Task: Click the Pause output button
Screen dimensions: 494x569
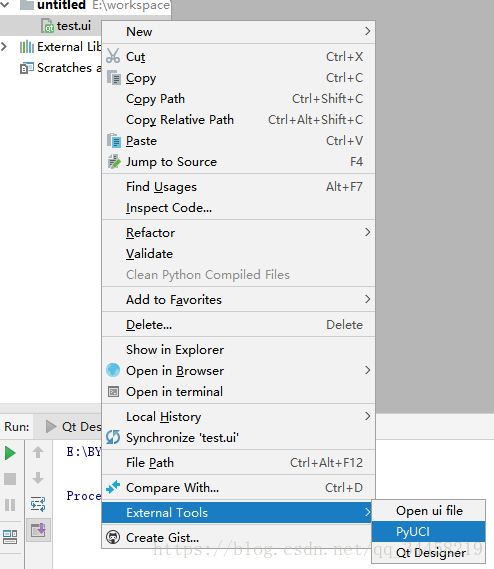Action: coord(10,505)
